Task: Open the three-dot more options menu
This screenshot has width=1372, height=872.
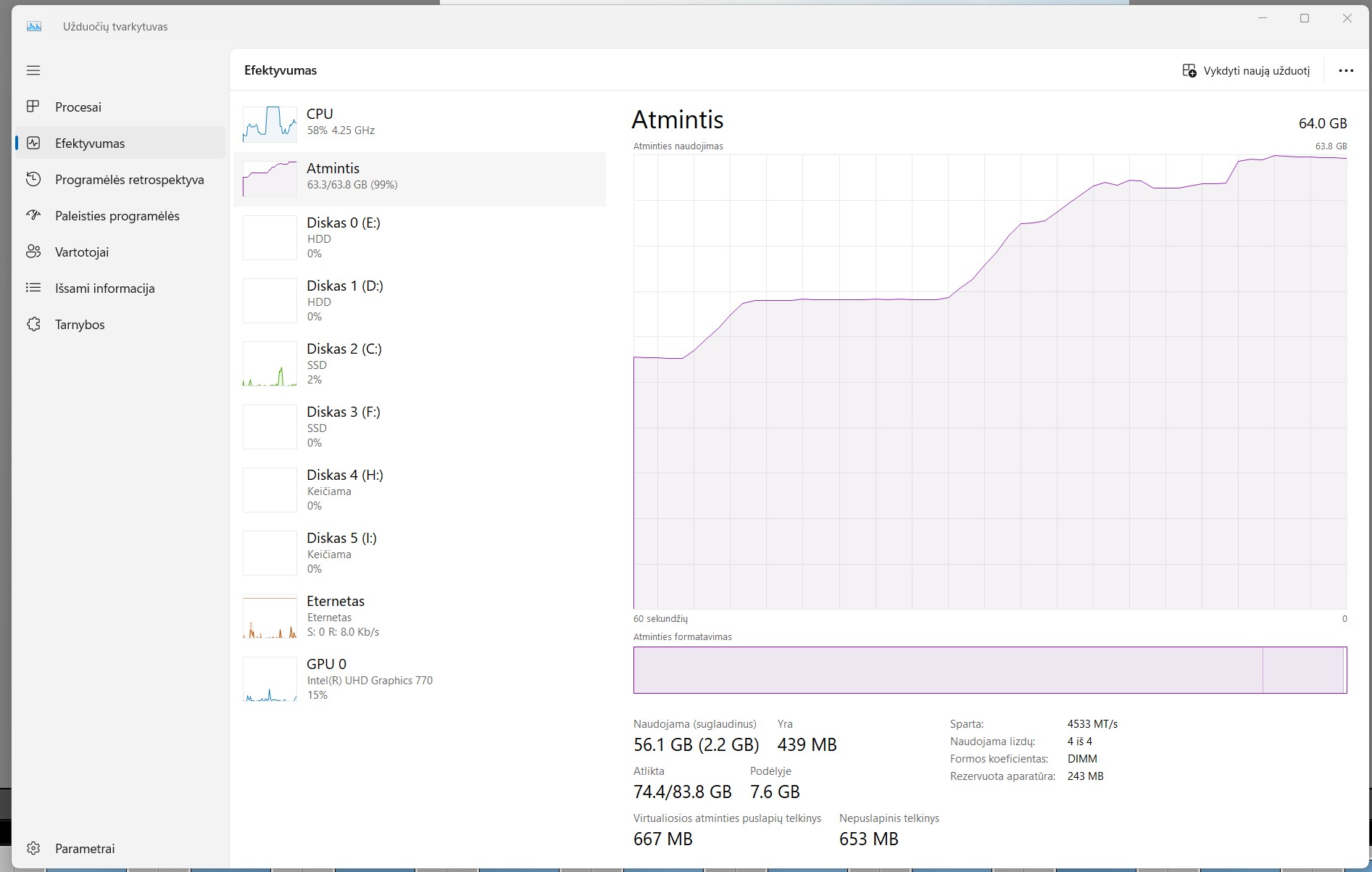Action: 1346,70
